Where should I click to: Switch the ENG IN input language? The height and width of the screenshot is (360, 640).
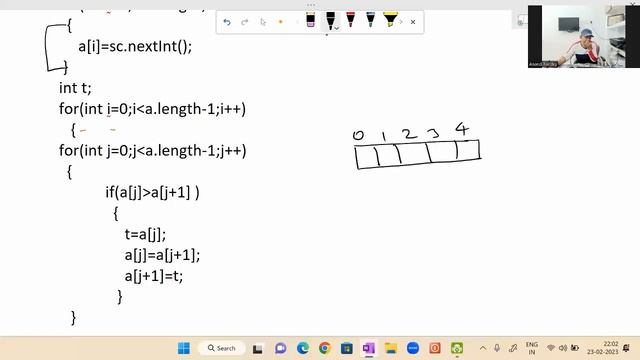pyautogui.click(x=532, y=348)
